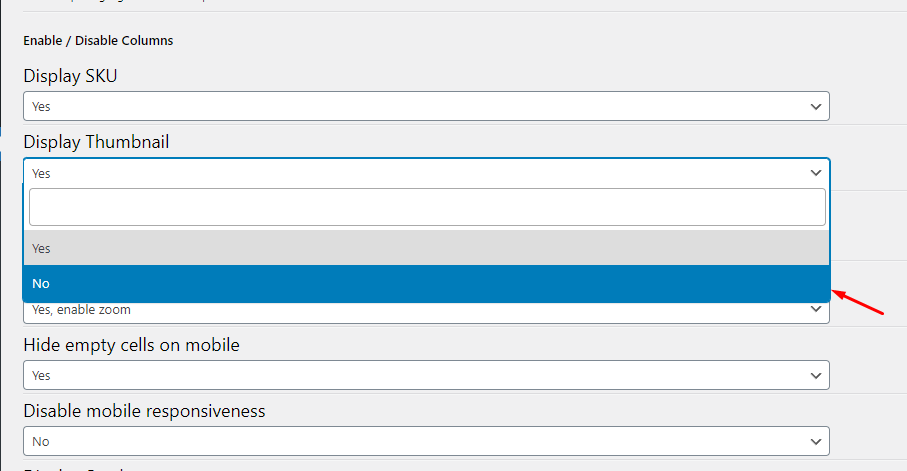Click the 'Display SKU' field label
The width and height of the screenshot is (907, 471).
coord(71,76)
